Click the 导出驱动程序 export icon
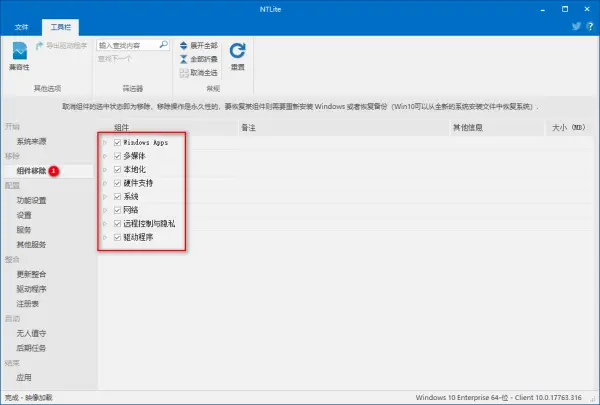The width and height of the screenshot is (600, 405). pyautogui.click(x=39, y=46)
